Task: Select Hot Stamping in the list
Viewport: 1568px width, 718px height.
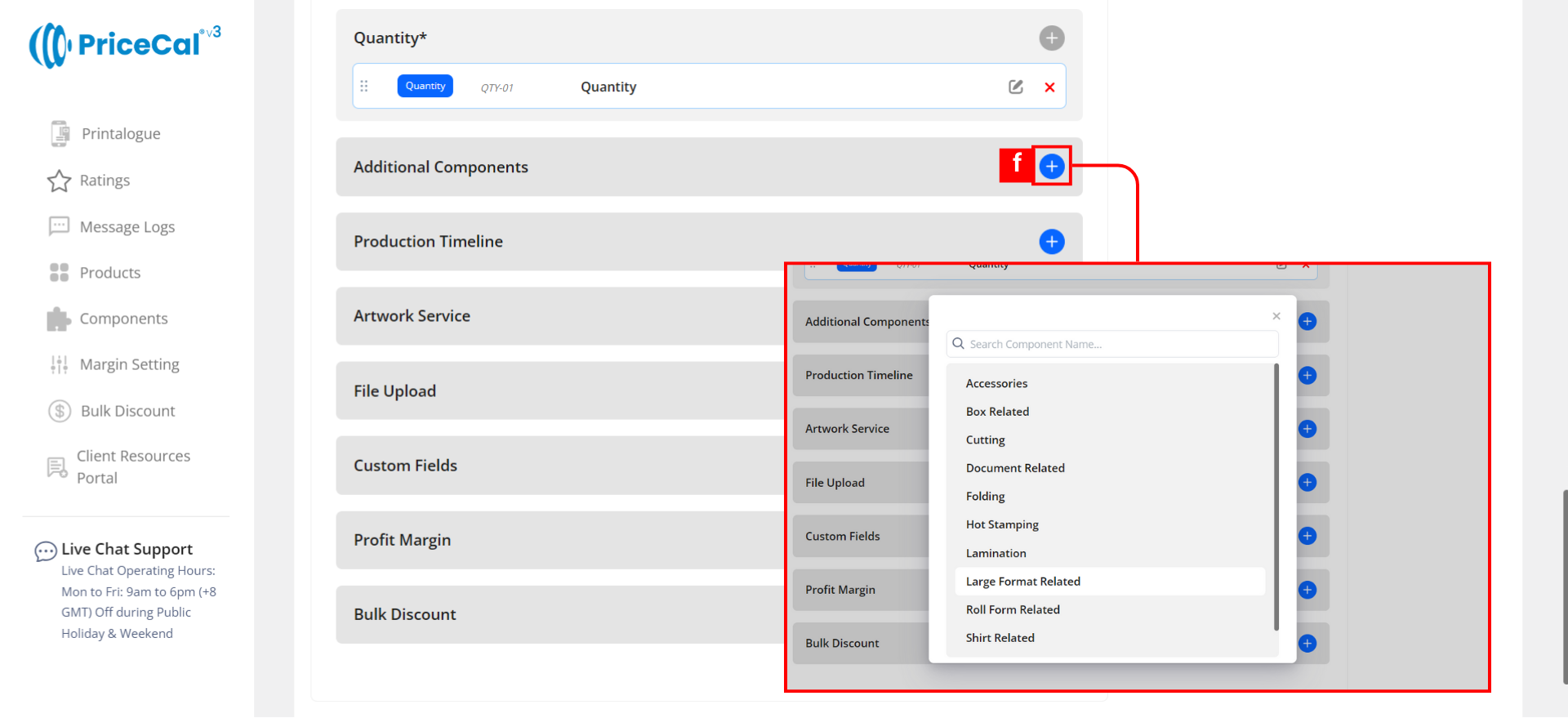Action: click(x=1002, y=524)
